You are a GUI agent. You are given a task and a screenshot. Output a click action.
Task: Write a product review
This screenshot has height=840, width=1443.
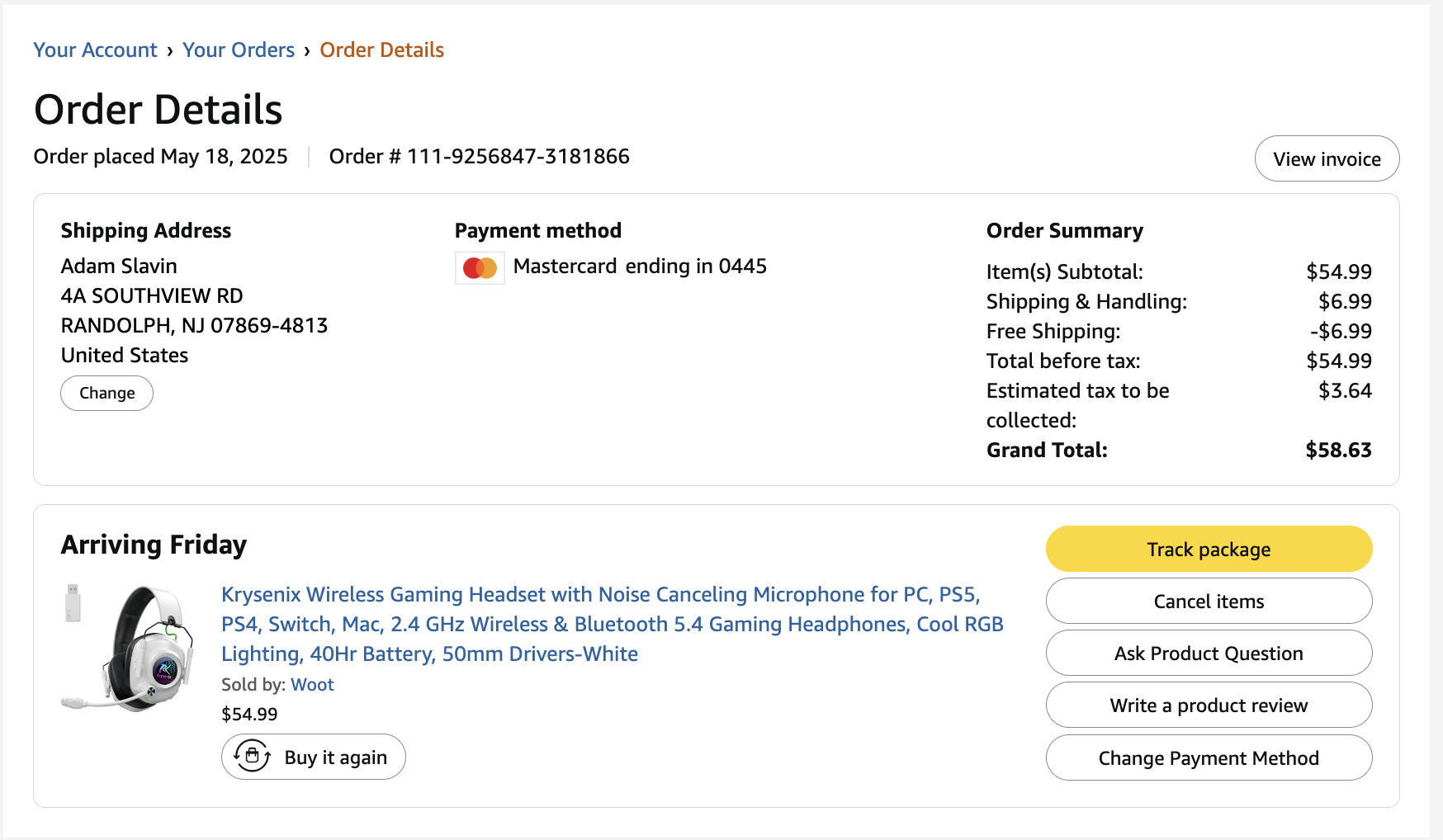(x=1209, y=705)
